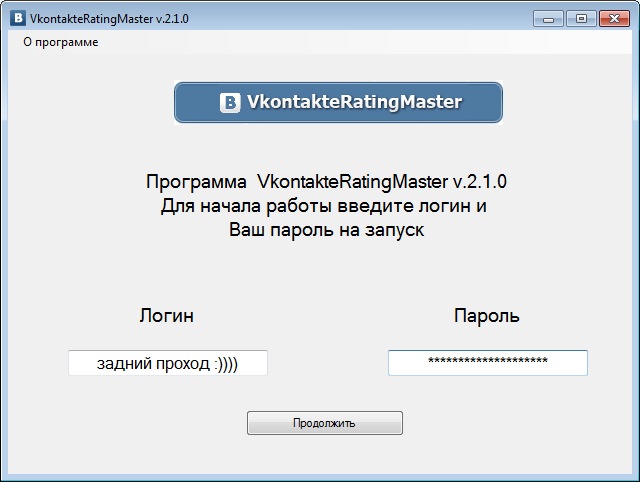Click the window title 'VkontakteRatingMaster v.2.1.0'
The width and height of the screenshot is (640, 482).
109,19
